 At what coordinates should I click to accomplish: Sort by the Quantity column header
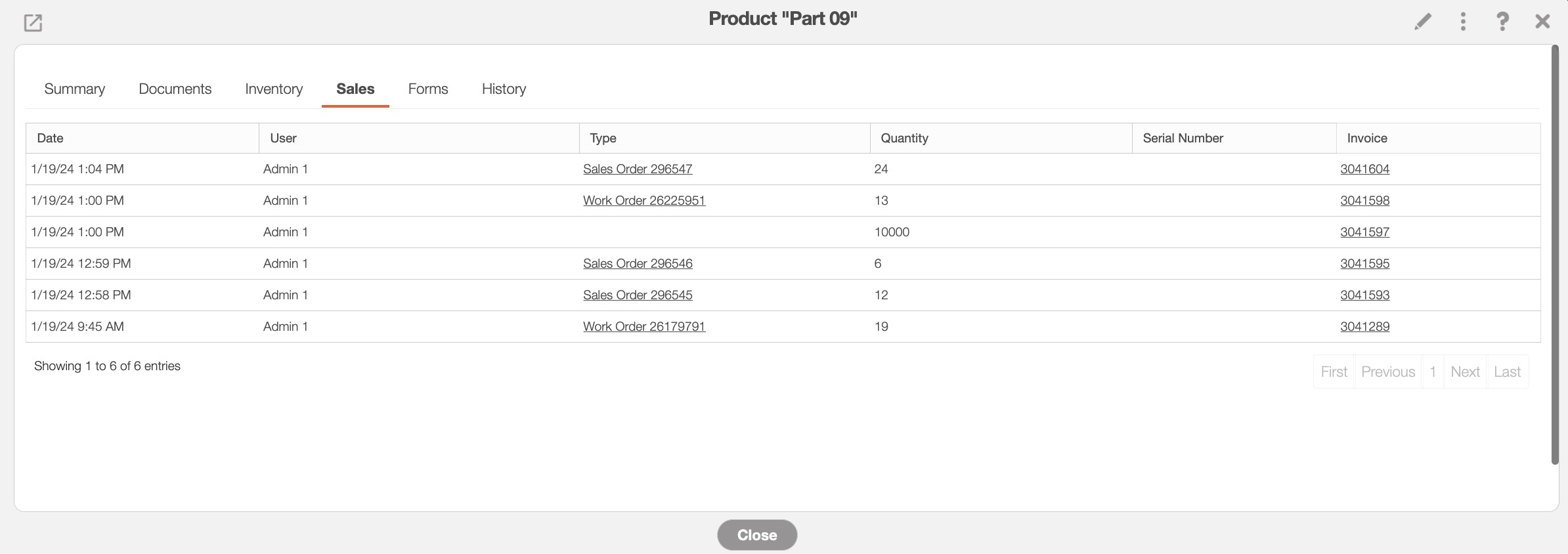(904, 138)
